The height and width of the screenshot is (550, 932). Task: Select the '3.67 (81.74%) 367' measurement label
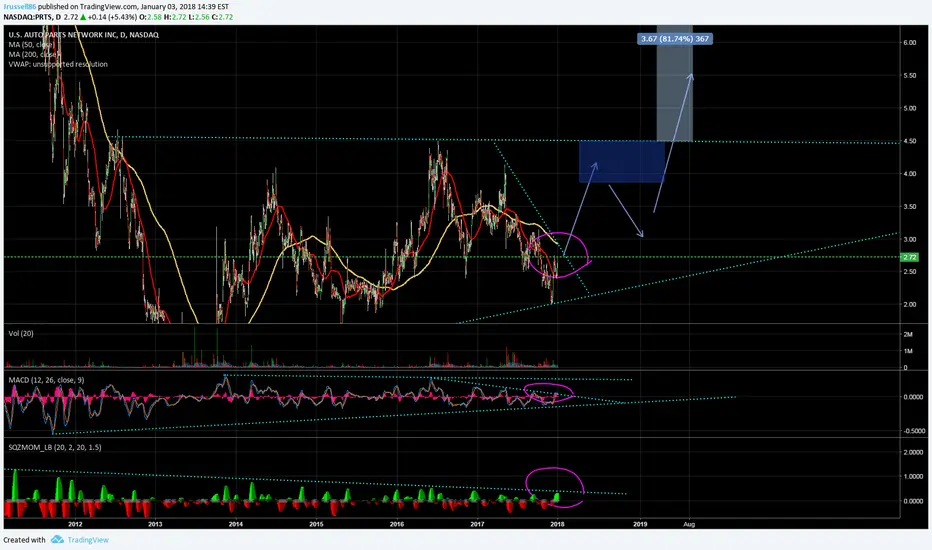point(675,39)
